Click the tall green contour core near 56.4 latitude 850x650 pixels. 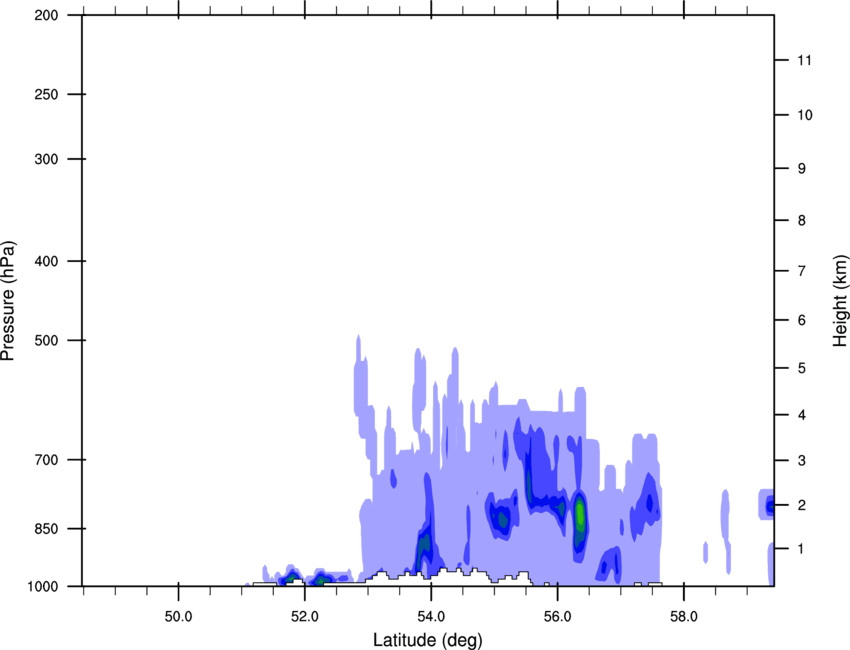579,515
